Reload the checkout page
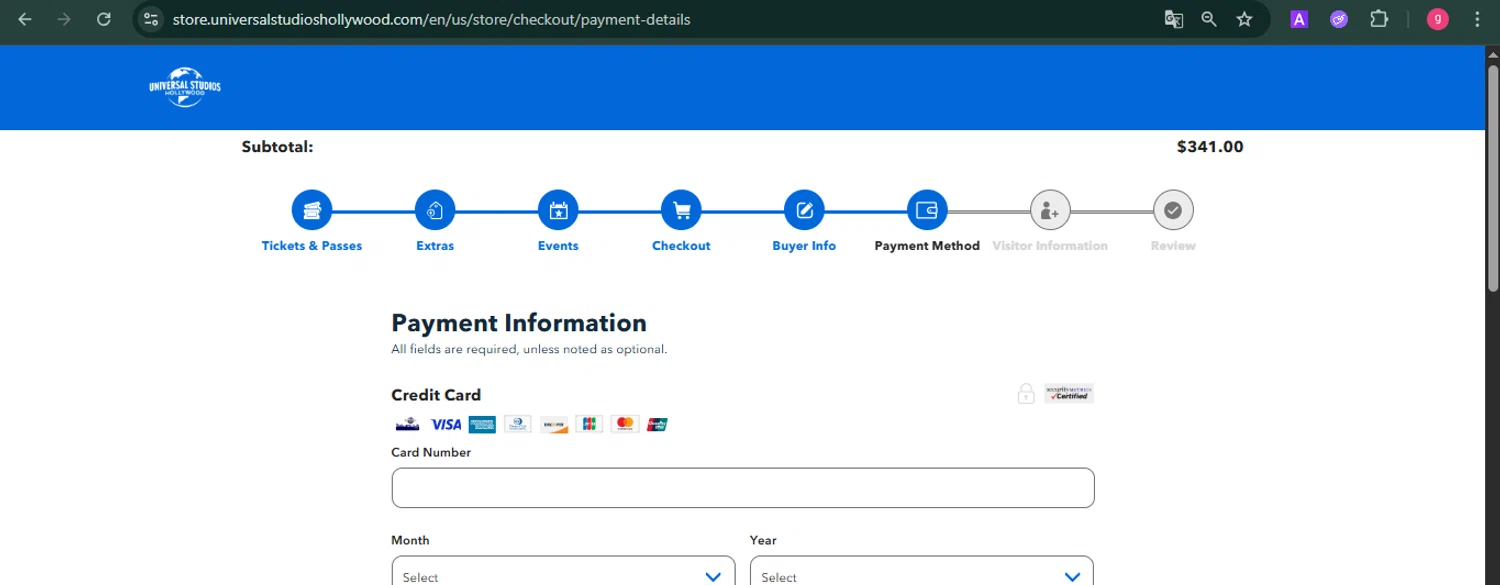The image size is (1500, 585). [x=103, y=19]
